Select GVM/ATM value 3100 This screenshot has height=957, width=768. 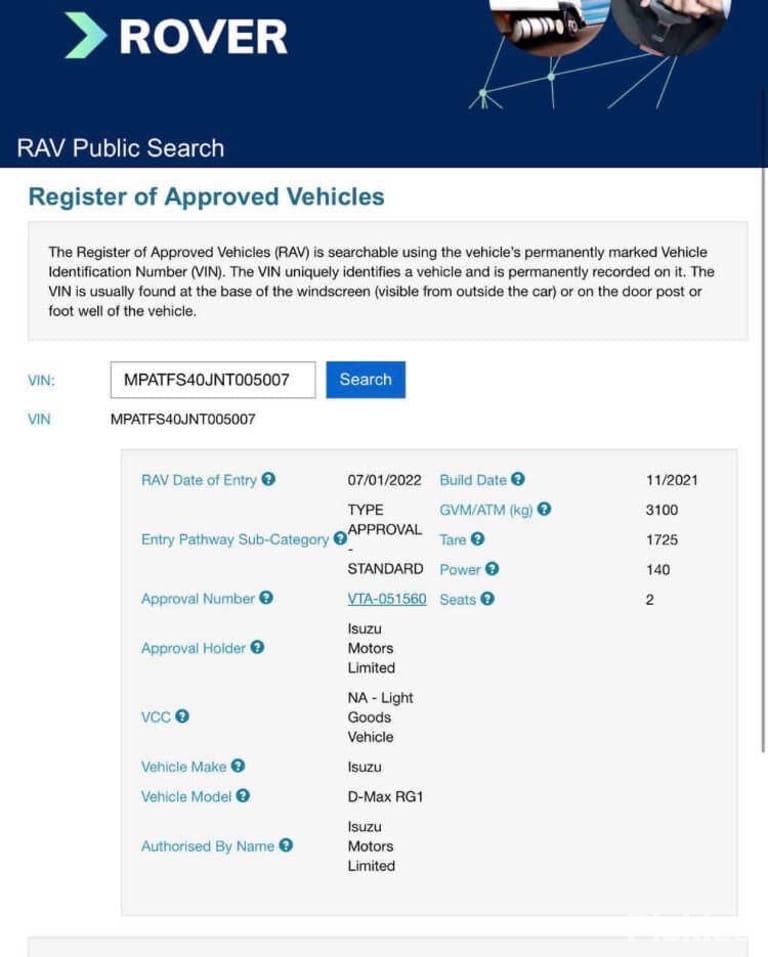coord(662,510)
